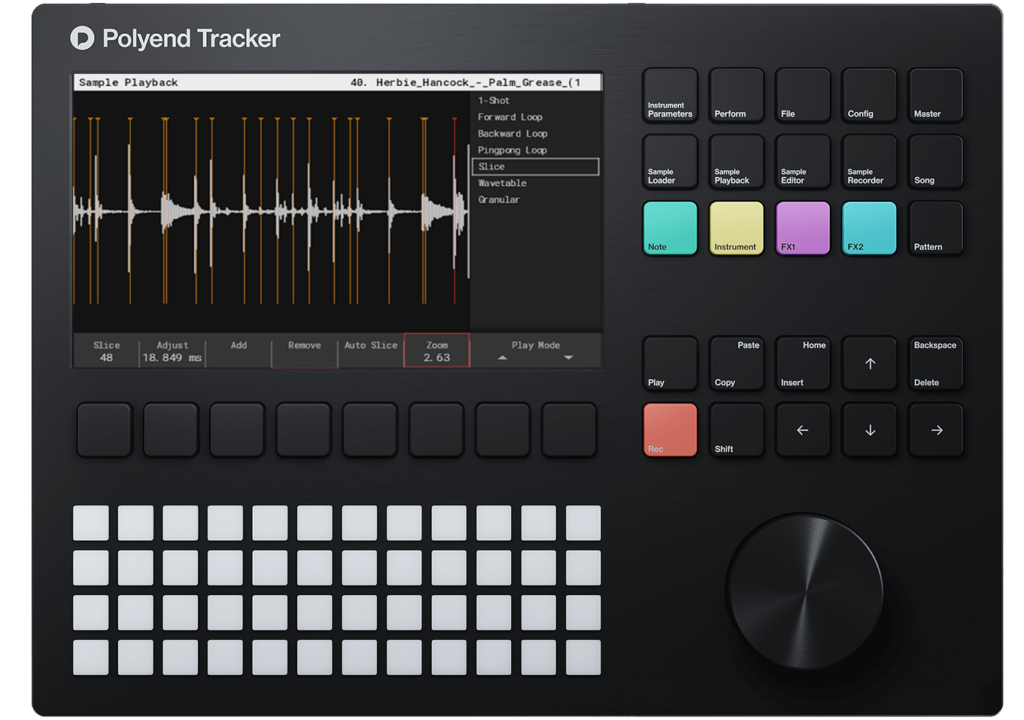Image resolution: width=1024 pixels, height=720 pixels.
Task: Click the Adjust 18.849 ms field
Action: (x=172, y=351)
